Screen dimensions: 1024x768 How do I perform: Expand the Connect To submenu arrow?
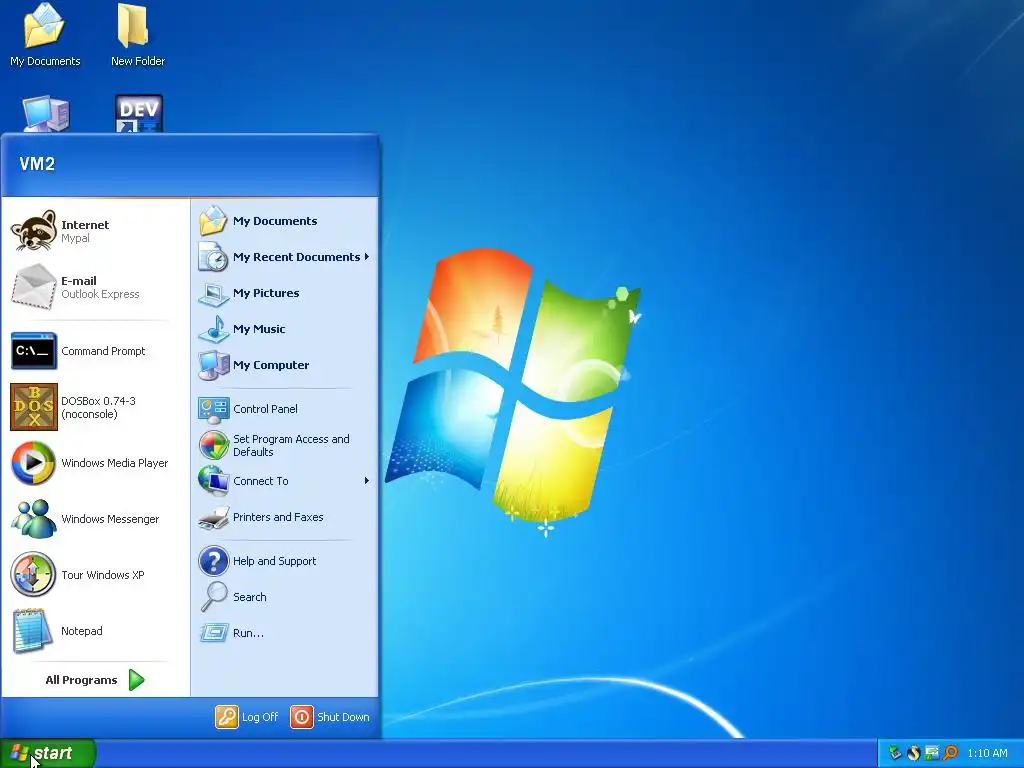pos(367,481)
